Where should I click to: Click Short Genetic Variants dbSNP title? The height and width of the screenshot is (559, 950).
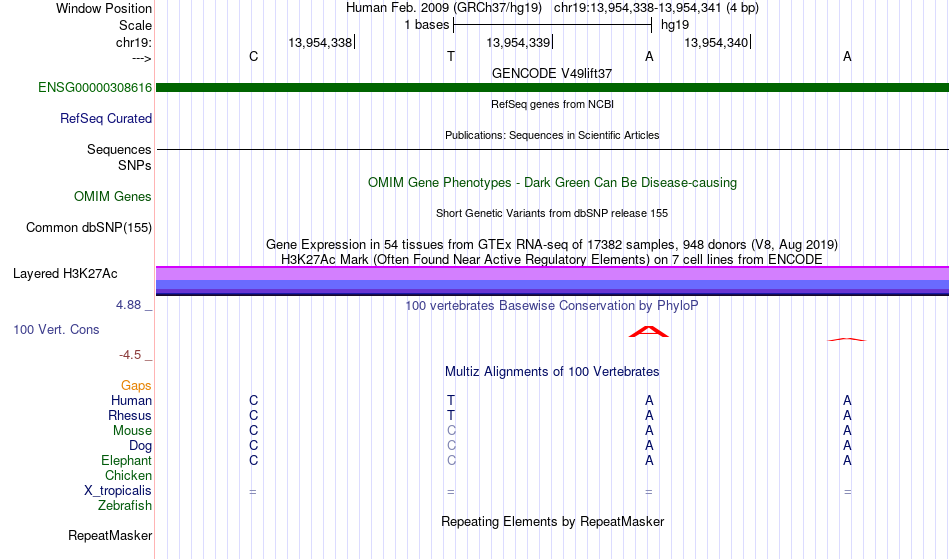click(x=552, y=213)
